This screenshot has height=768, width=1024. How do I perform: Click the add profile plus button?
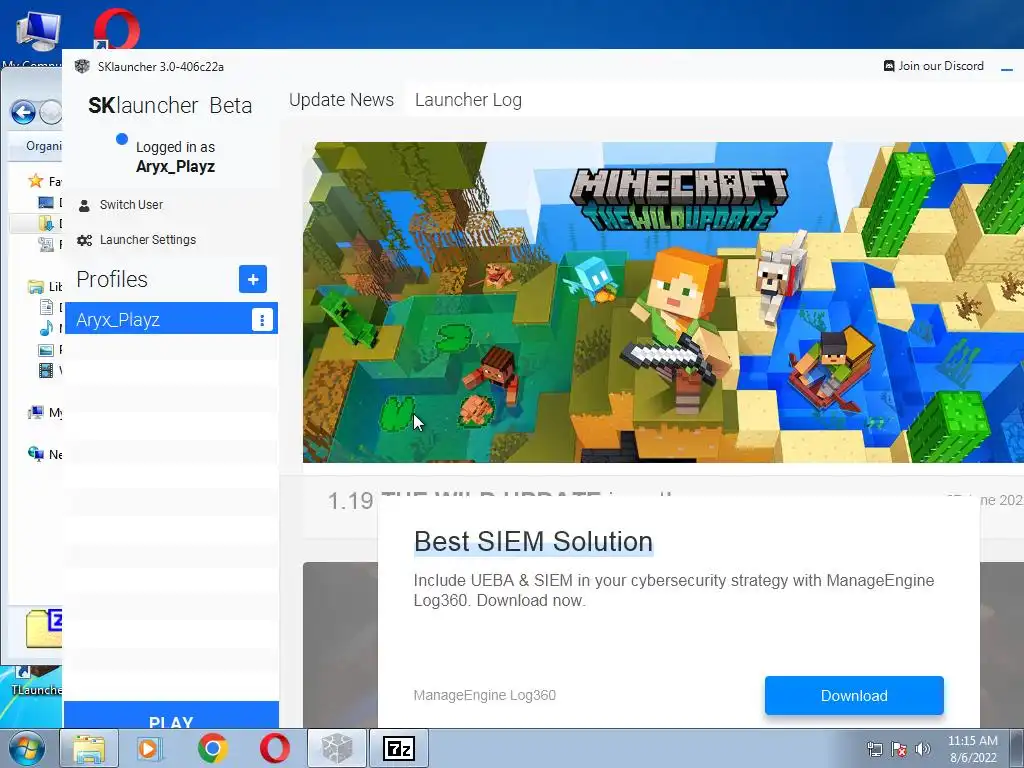point(253,280)
